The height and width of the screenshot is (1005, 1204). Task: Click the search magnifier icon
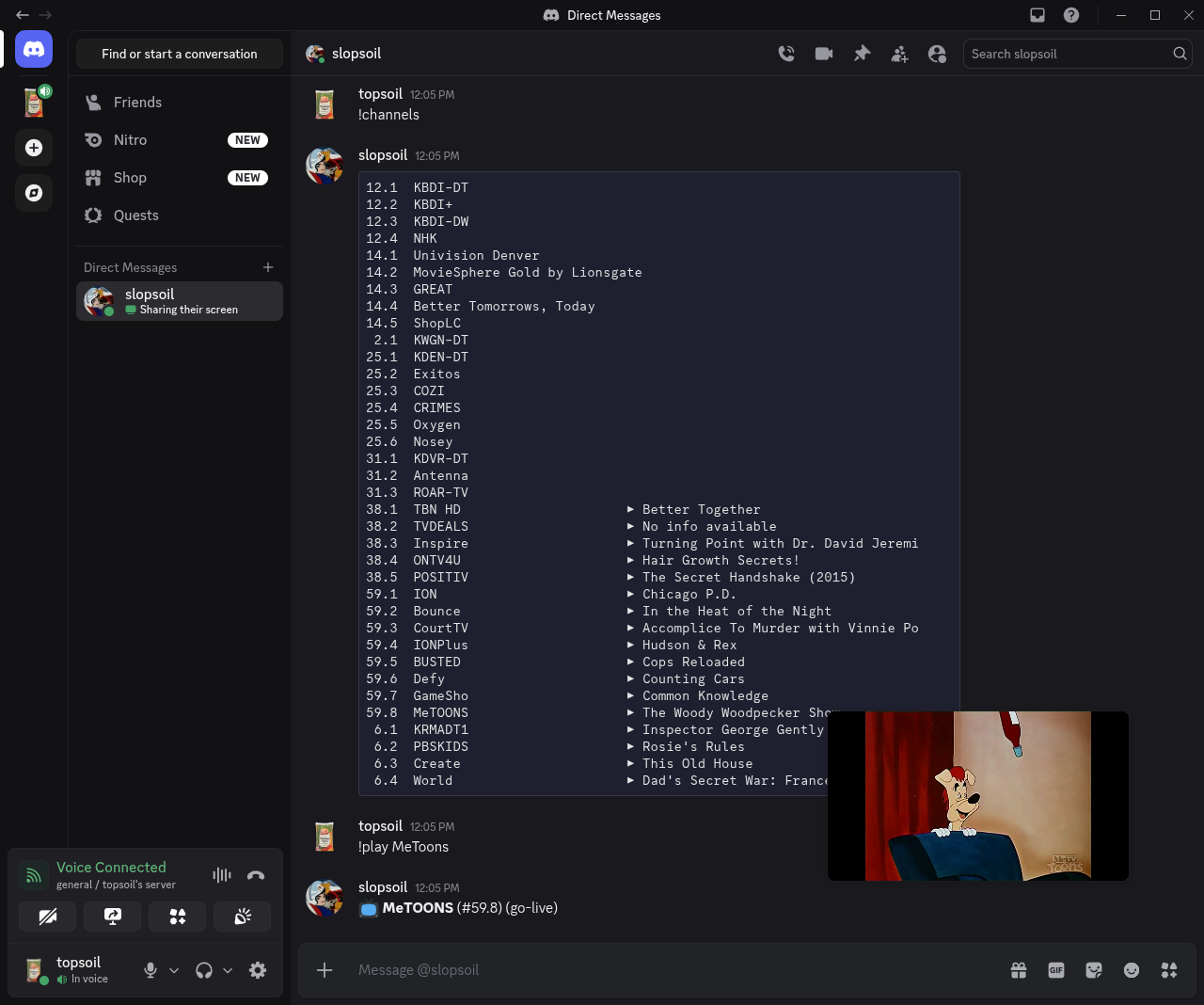pos(1180,54)
